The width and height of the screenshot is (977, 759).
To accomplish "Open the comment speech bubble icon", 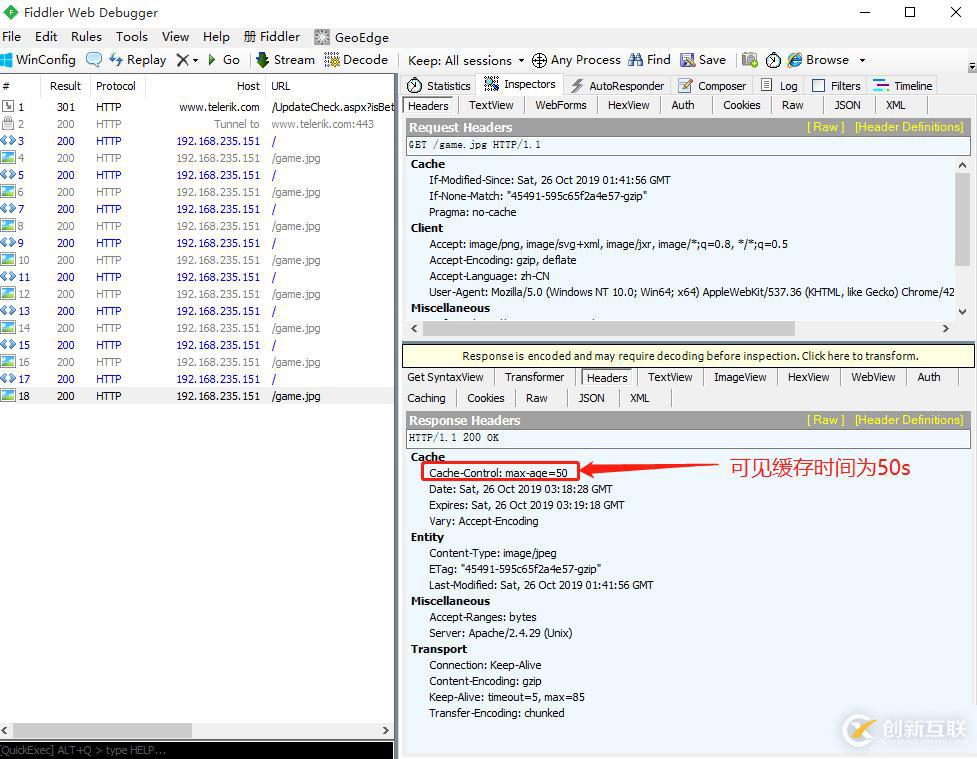I will [93, 60].
